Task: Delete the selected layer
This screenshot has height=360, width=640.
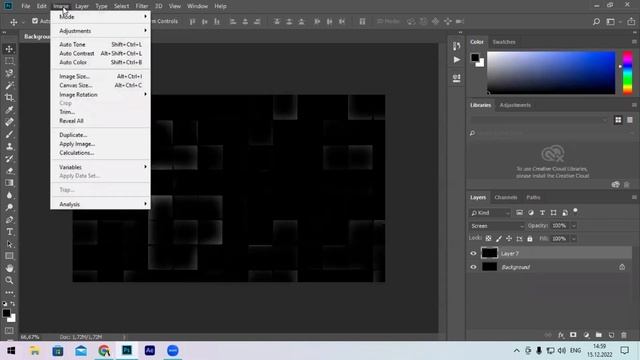Action: [624, 335]
